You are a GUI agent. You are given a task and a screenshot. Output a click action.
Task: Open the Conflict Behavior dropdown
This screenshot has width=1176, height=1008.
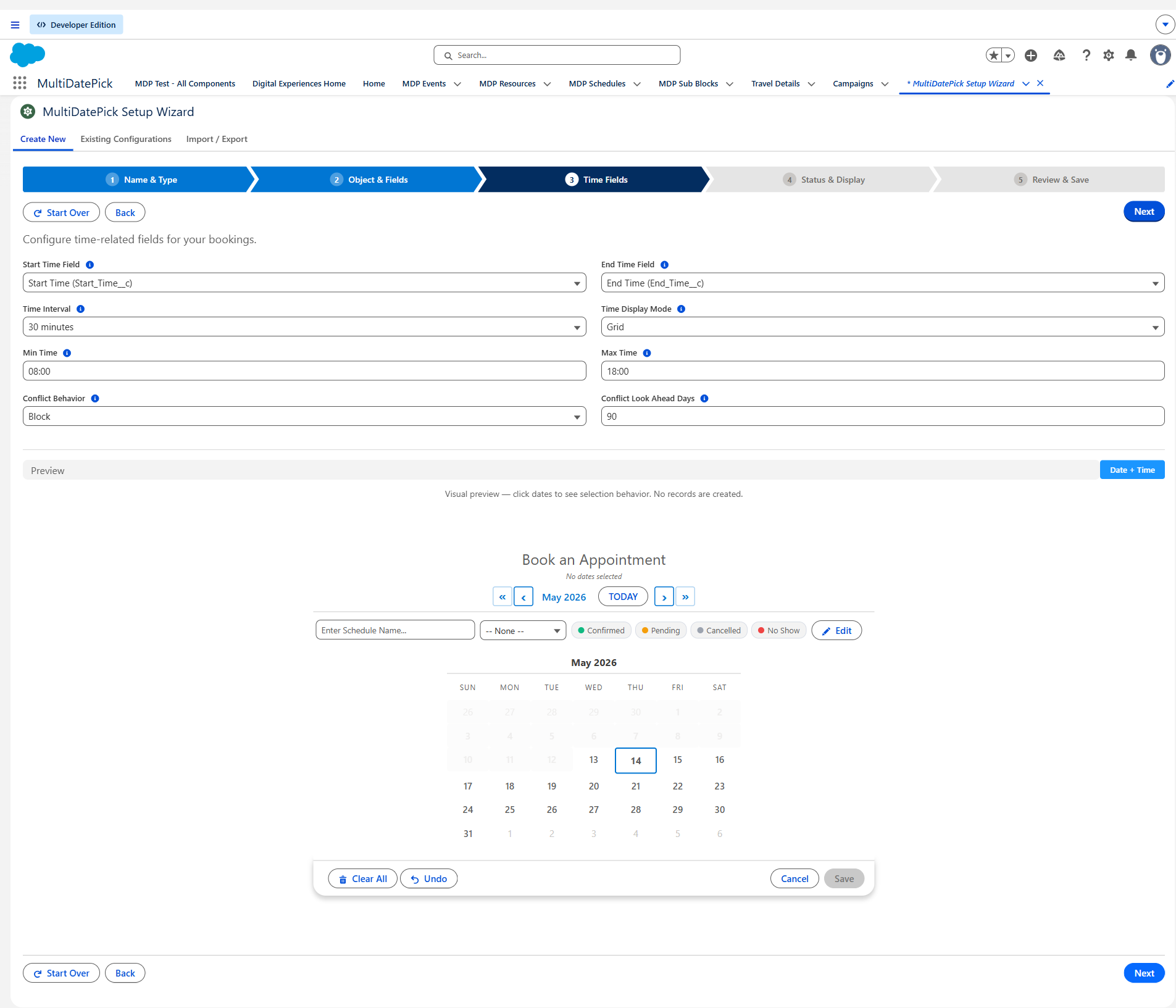coord(304,417)
